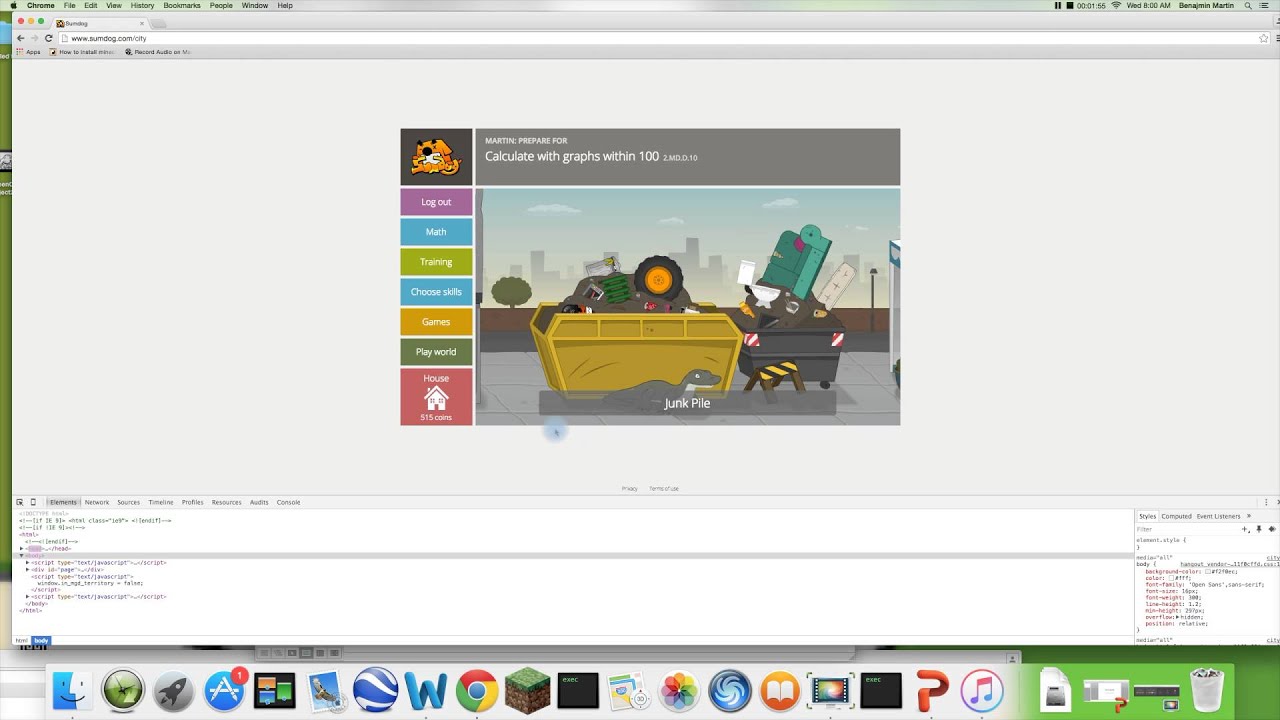Click the New Style Rule plus icon
The width and height of the screenshot is (1280, 720).
(1246, 529)
